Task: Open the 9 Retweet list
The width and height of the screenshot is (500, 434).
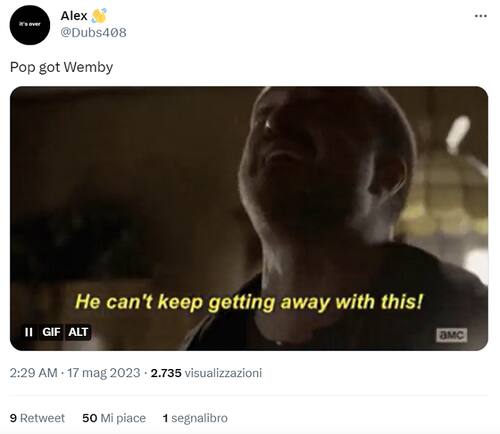Action: pos(37,418)
